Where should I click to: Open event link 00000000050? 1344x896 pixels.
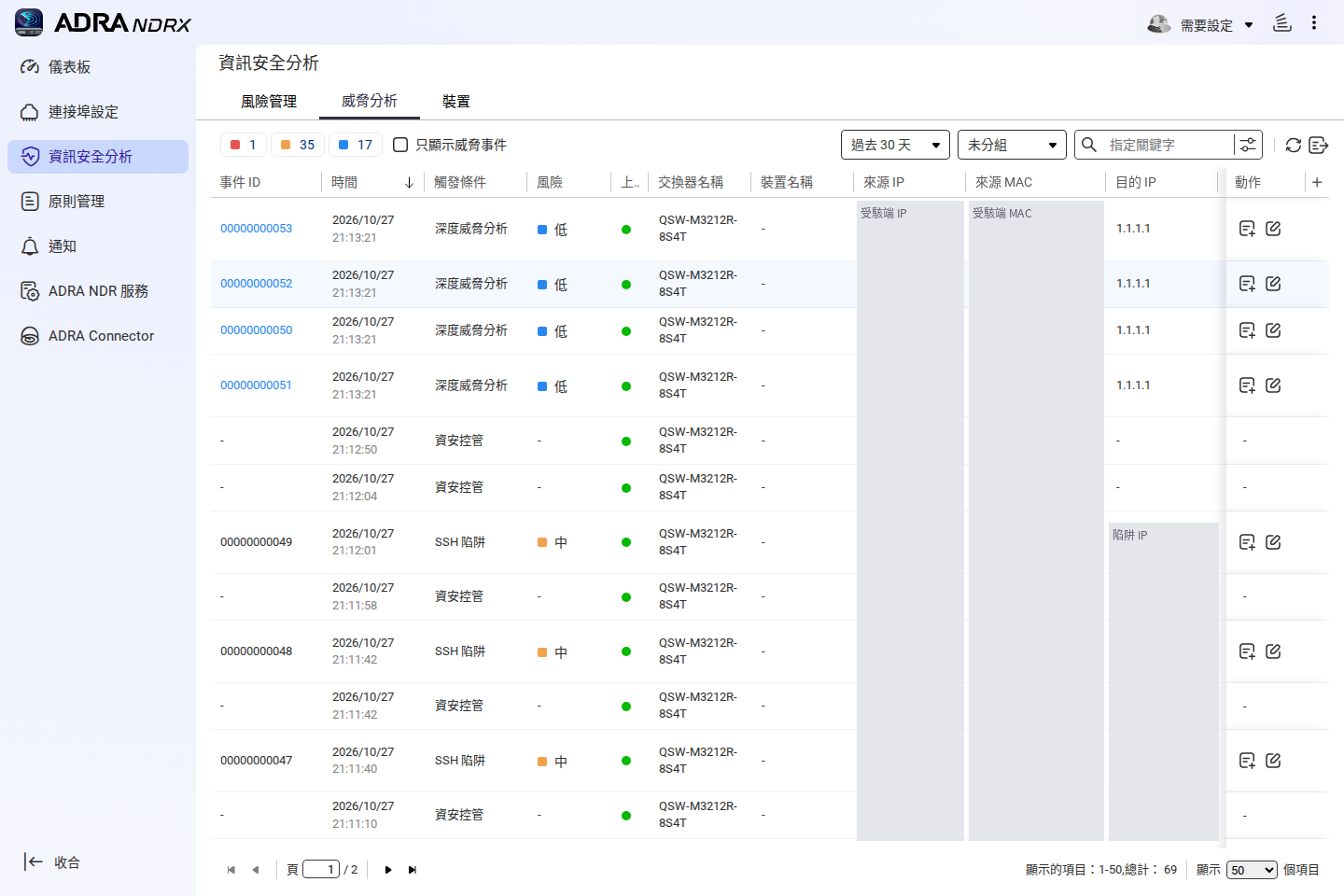(x=257, y=330)
